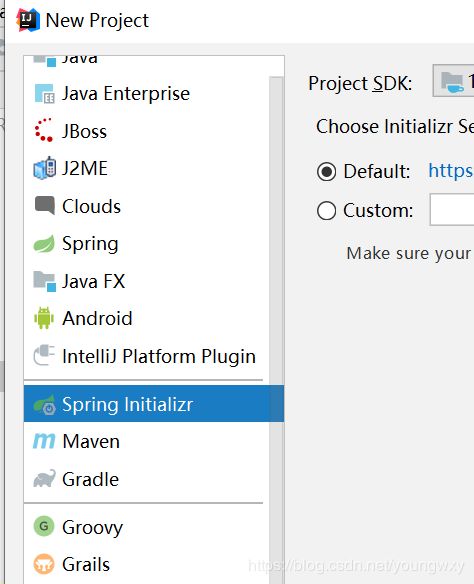Click the Java Enterprise icon
The image size is (474, 584).
[44, 93]
